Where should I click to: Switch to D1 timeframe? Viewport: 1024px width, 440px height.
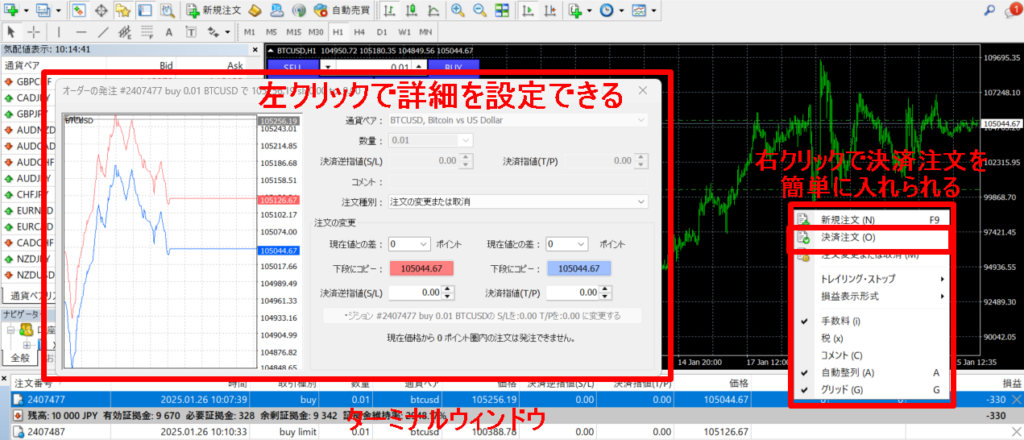pos(382,31)
